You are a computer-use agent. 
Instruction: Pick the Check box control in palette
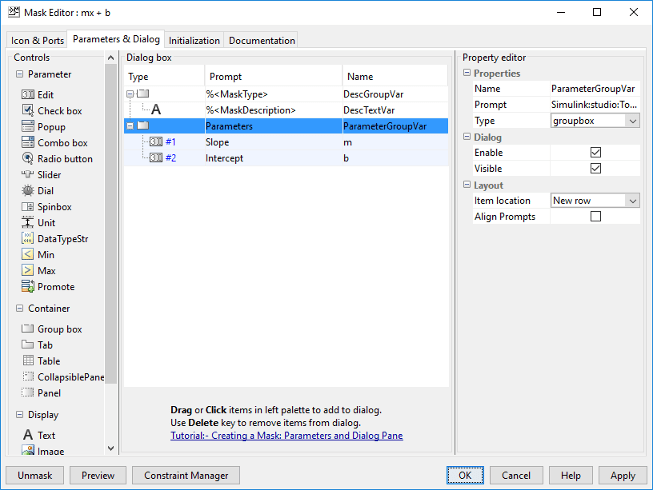(x=27, y=111)
